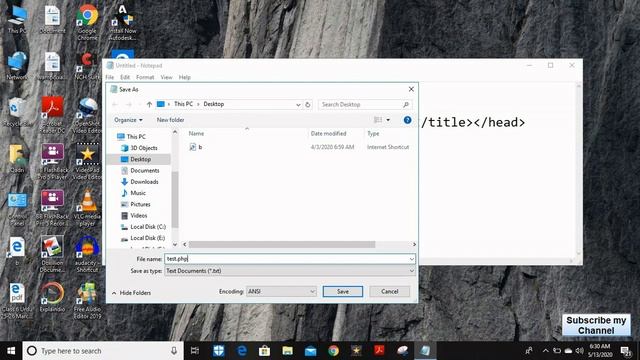Go up one folder level arrow
This screenshot has height=360, width=640.
point(149,104)
